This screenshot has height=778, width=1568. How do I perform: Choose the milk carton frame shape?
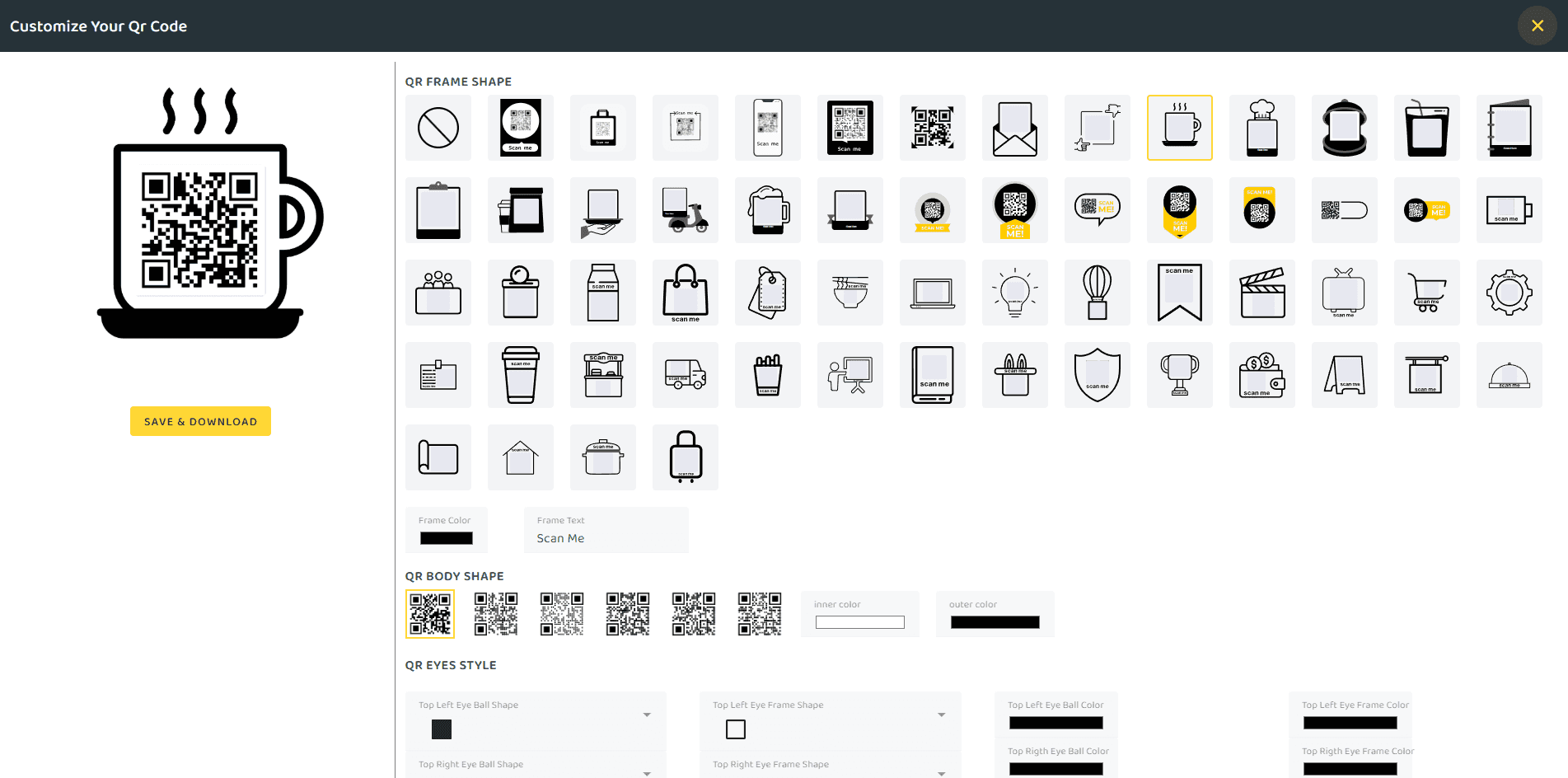[x=603, y=293]
